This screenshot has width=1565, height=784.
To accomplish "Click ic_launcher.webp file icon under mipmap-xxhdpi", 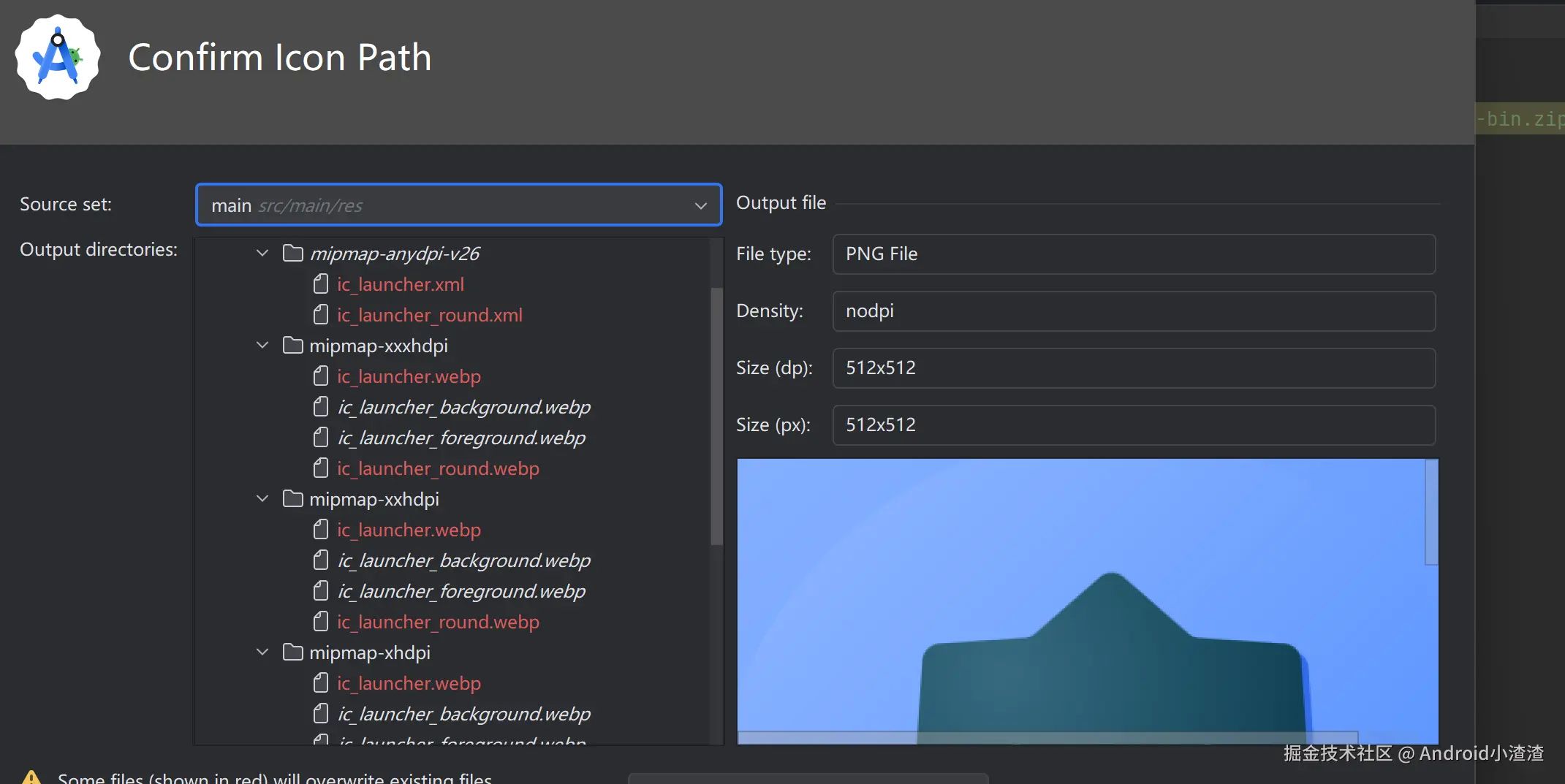I will [x=321, y=530].
